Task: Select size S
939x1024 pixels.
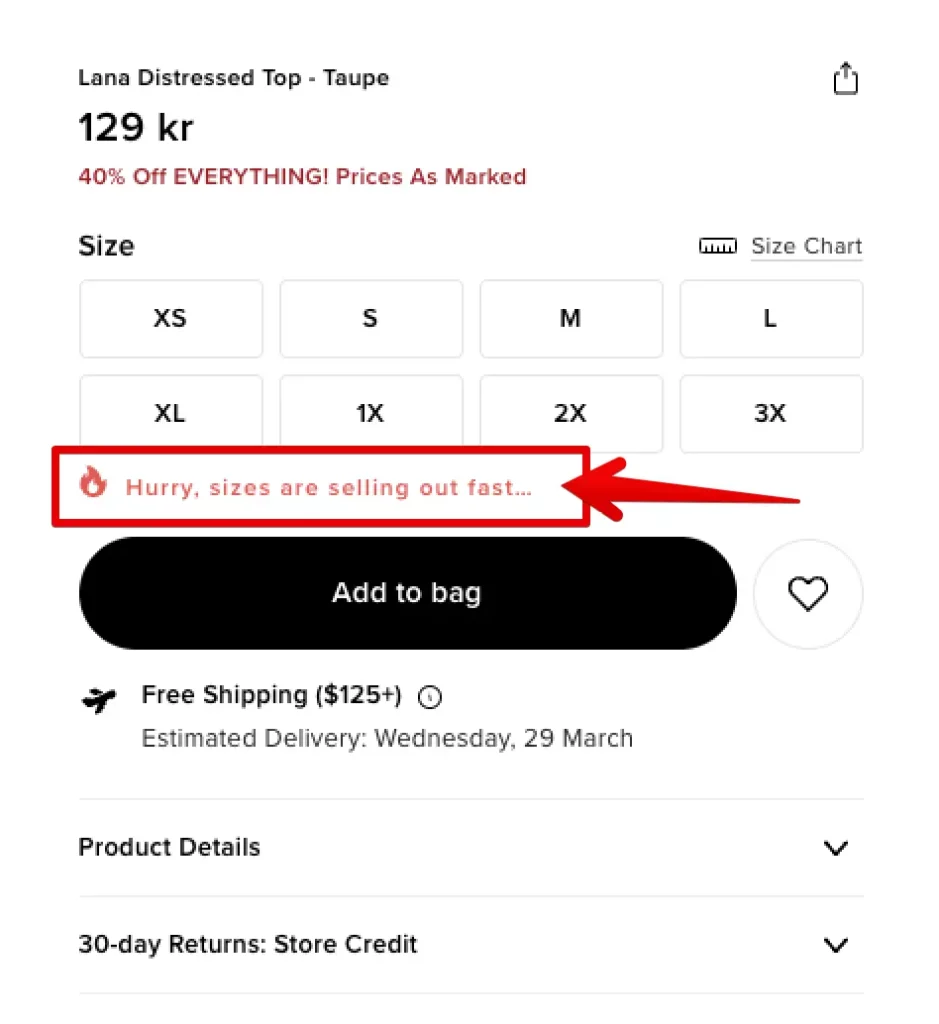Action: [371, 319]
